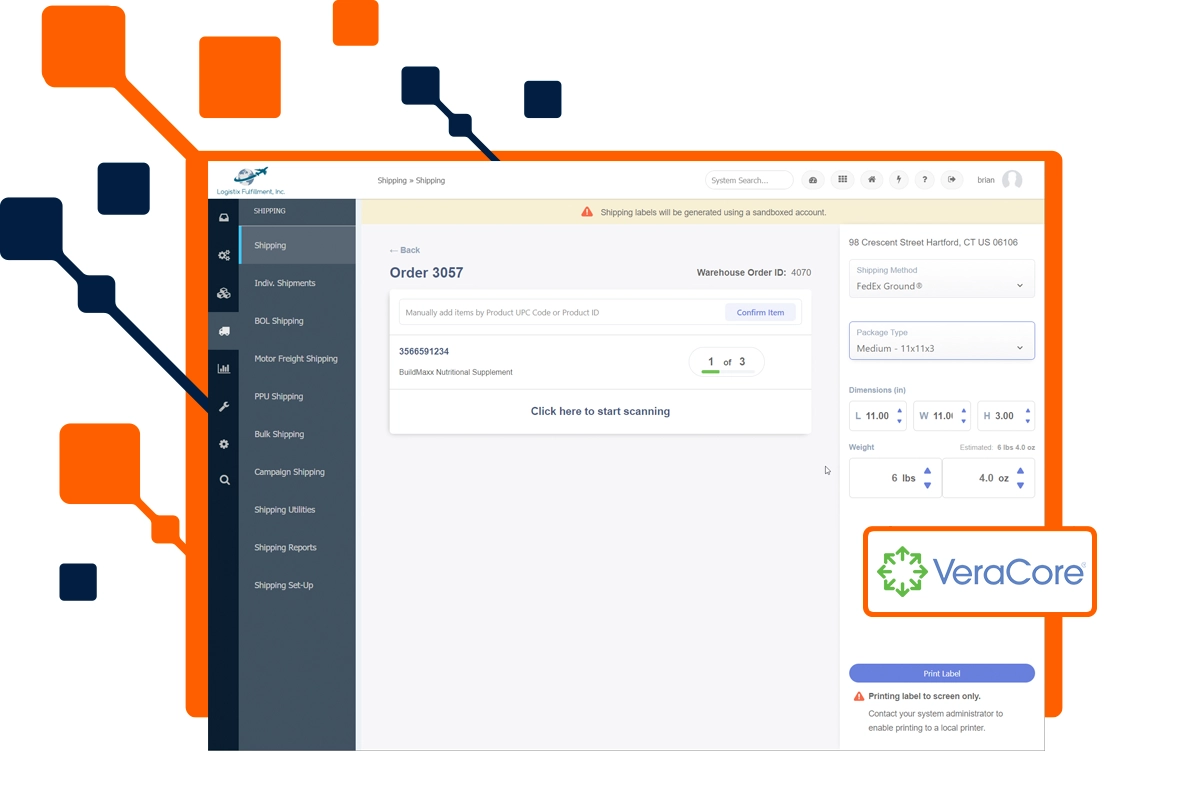Click the lightning bolt icon in the top bar
1200x787 pixels.
[898, 180]
